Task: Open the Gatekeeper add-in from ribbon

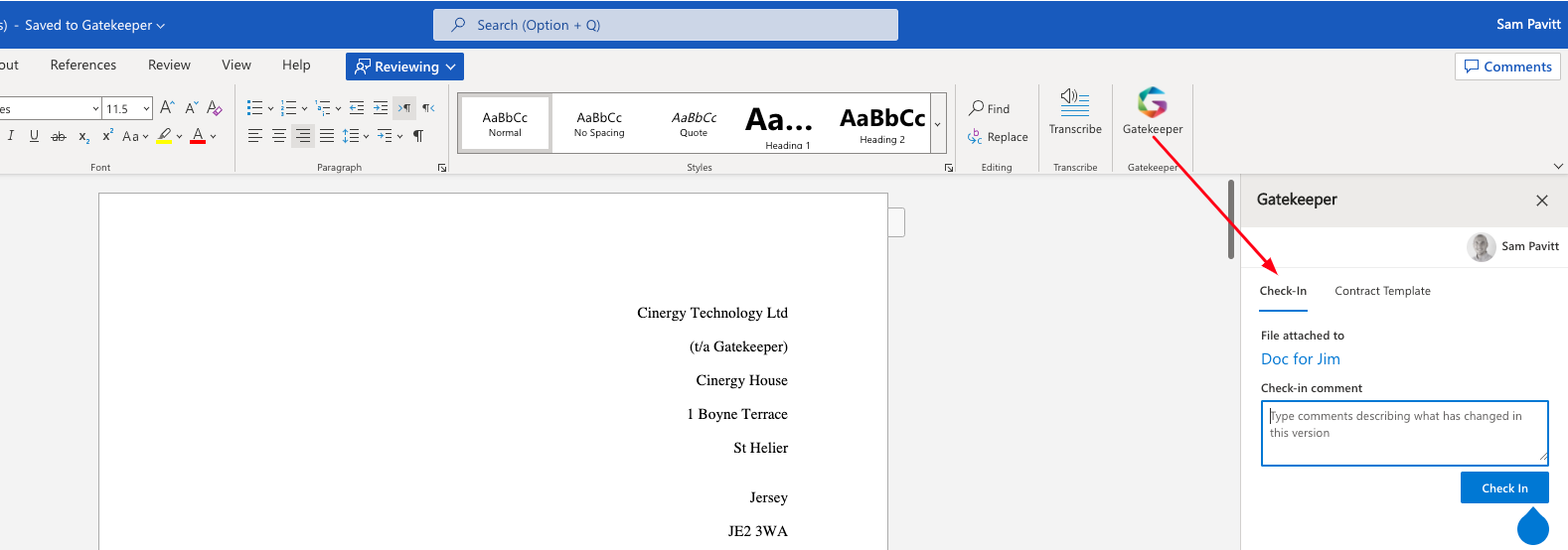Action: pos(1153,111)
